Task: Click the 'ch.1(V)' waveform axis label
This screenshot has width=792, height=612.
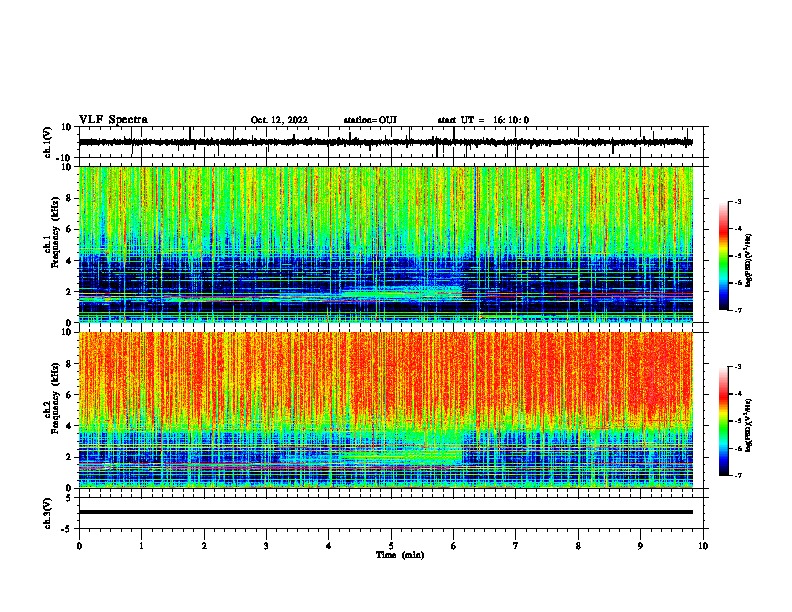Action: click(48, 142)
